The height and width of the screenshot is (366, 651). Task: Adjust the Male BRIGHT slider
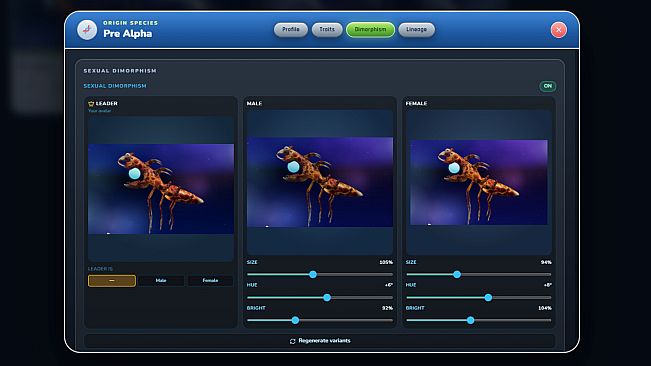(x=320, y=320)
